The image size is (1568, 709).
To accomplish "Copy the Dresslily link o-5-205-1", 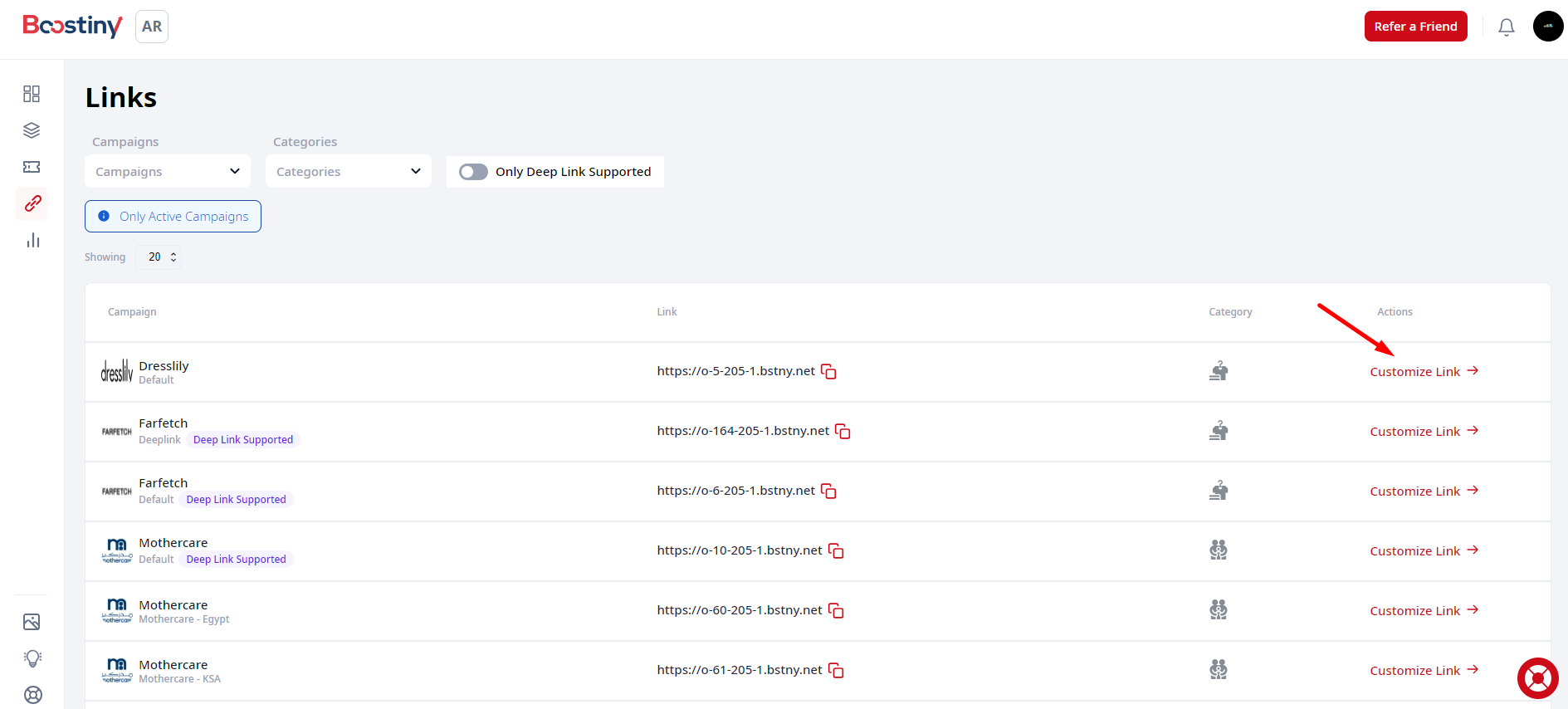I will (x=828, y=371).
